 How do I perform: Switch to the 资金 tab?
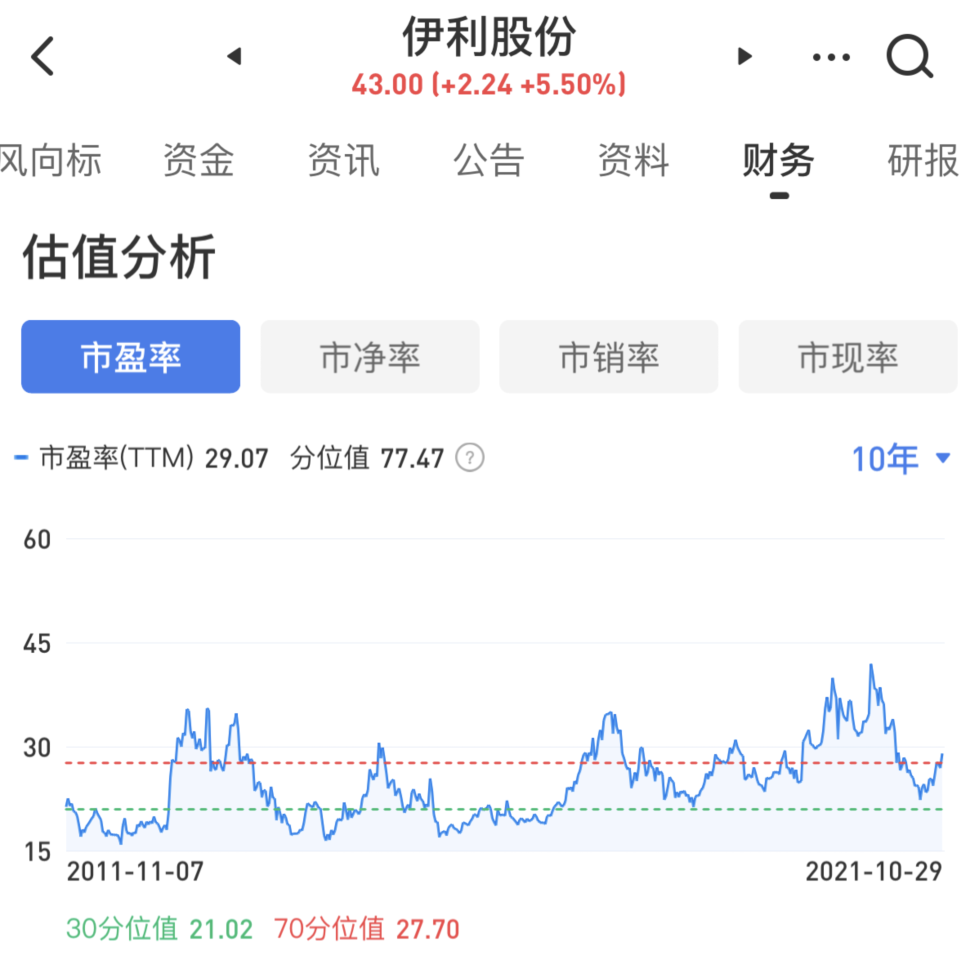[198, 160]
